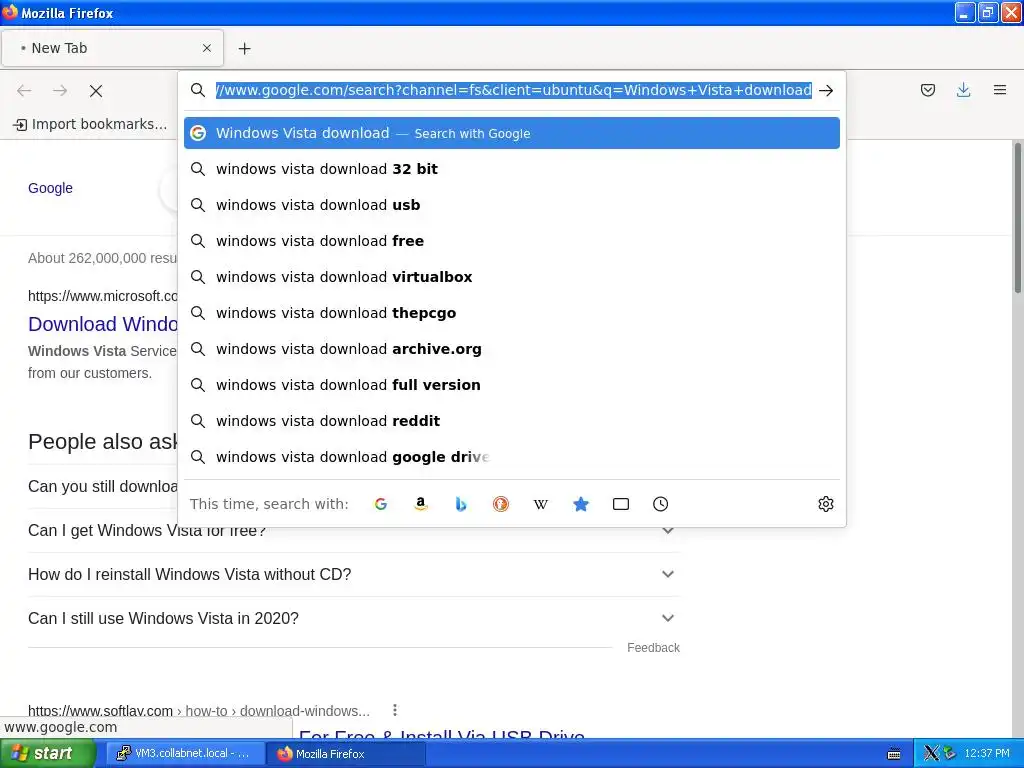Screen dimensions: 1024x768
Task: Pick suggestion windows vista download virtualbox
Action: point(512,277)
